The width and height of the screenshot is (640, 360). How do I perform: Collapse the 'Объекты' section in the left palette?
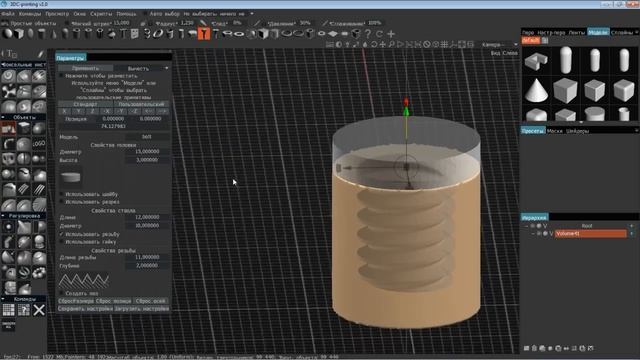tap(3, 117)
